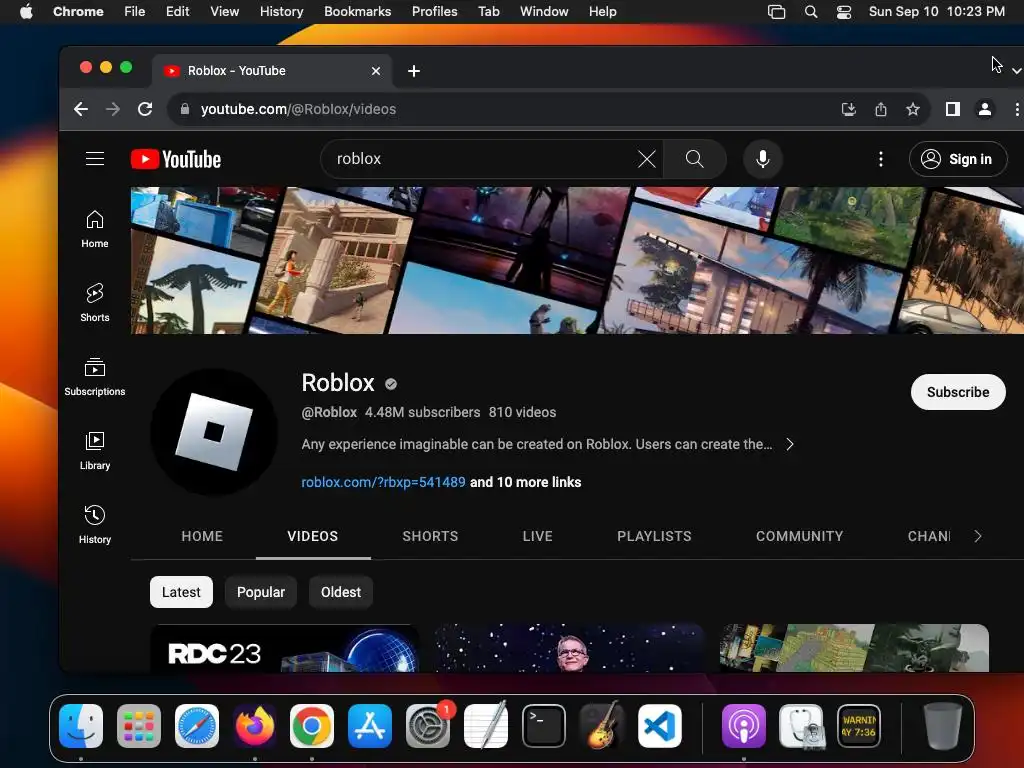This screenshot has width=1024, height=768.
Task: Click '4.48M subscribers' text
Action: [423, 412]
